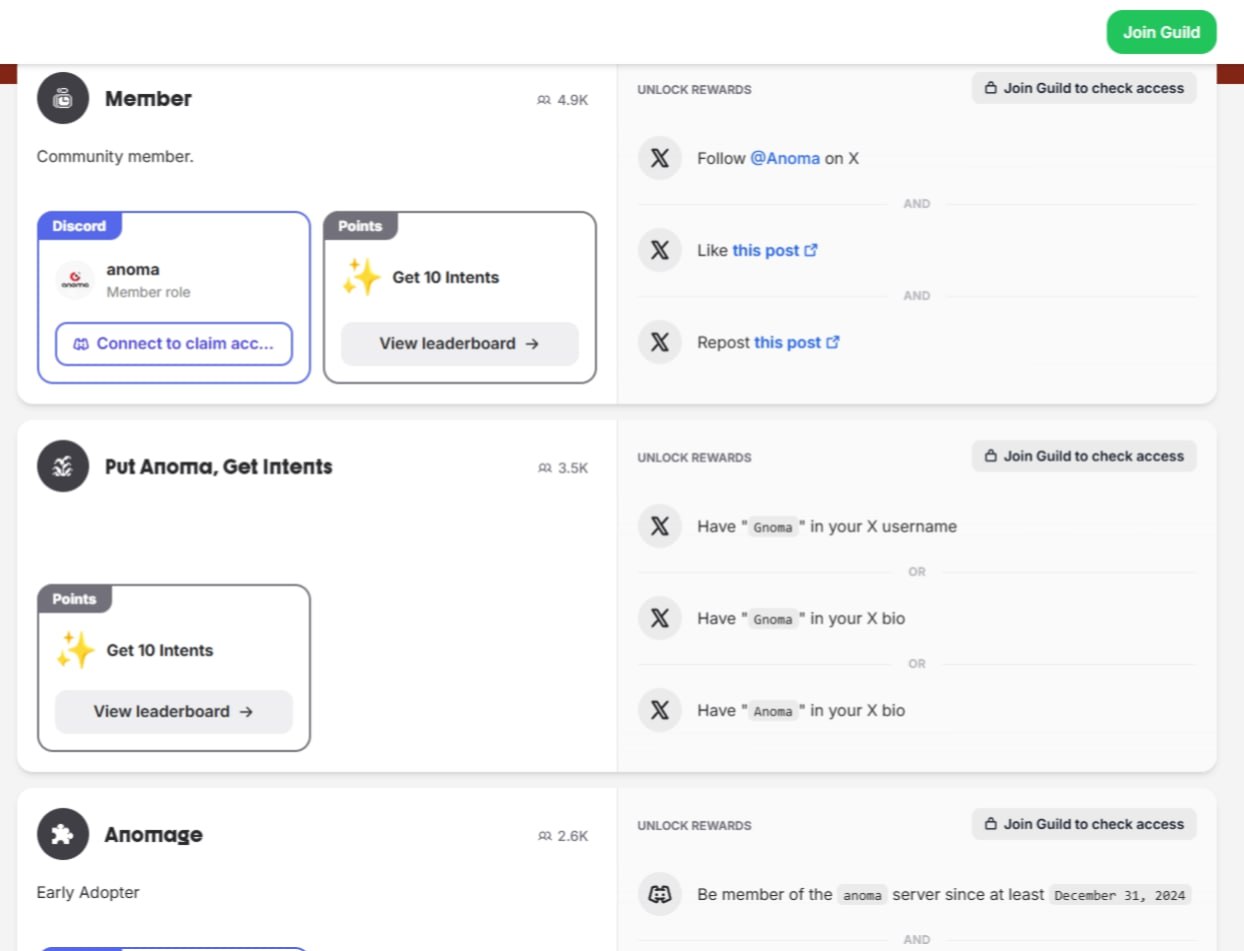Click Connect to claim access Discord button
Screen dimensions: 1244x951
(x=174, y=343)
